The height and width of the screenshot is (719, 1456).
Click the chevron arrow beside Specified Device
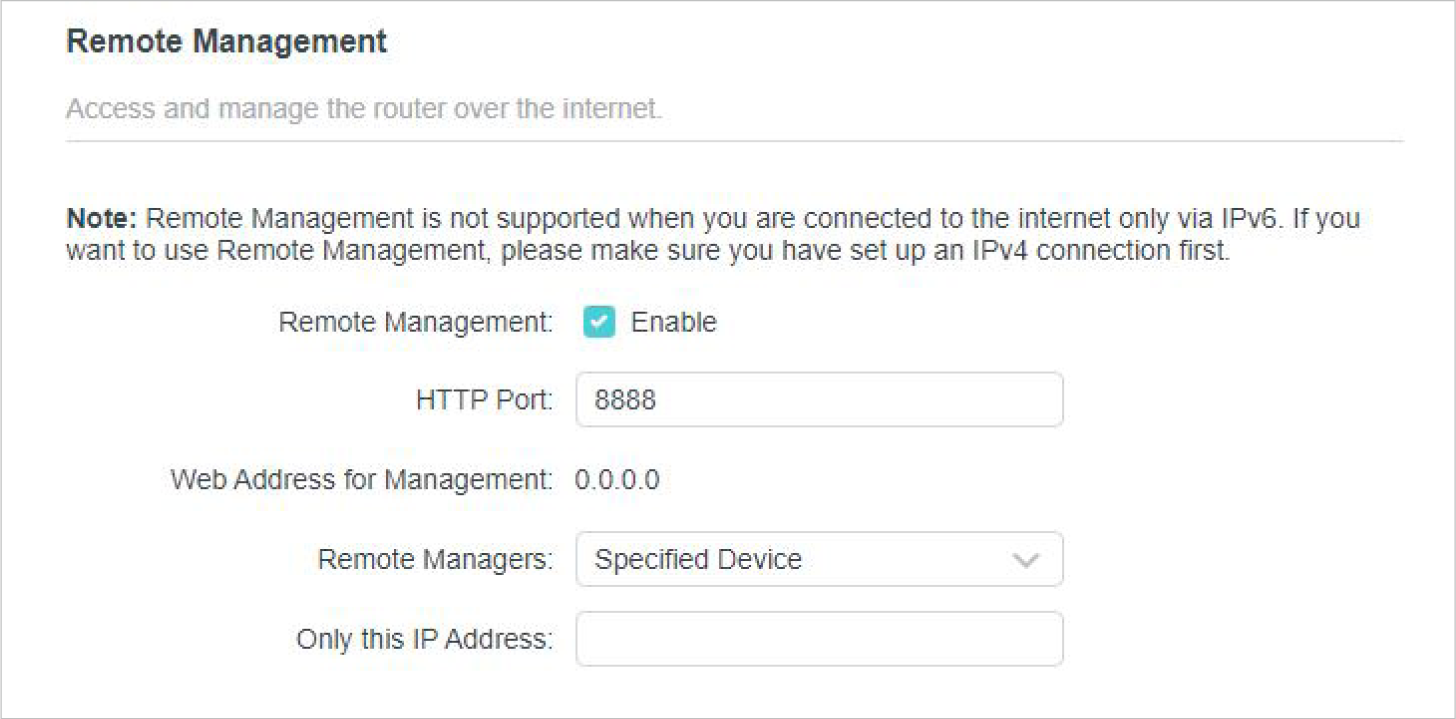click(x=1026, y=560)
